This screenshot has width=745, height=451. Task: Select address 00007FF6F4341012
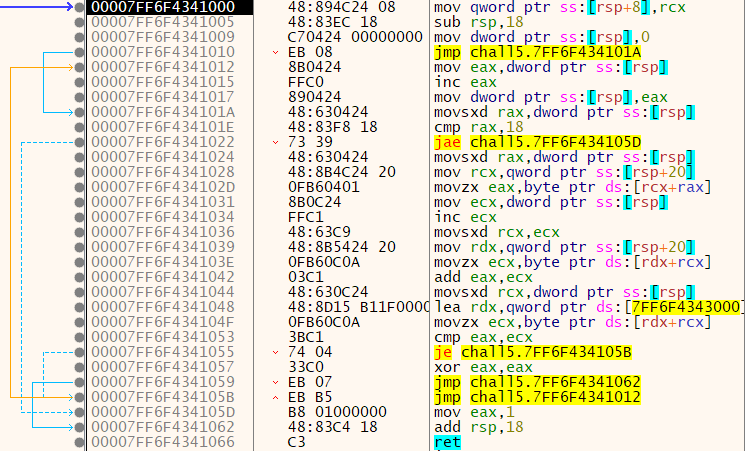(x=163, y=67)
